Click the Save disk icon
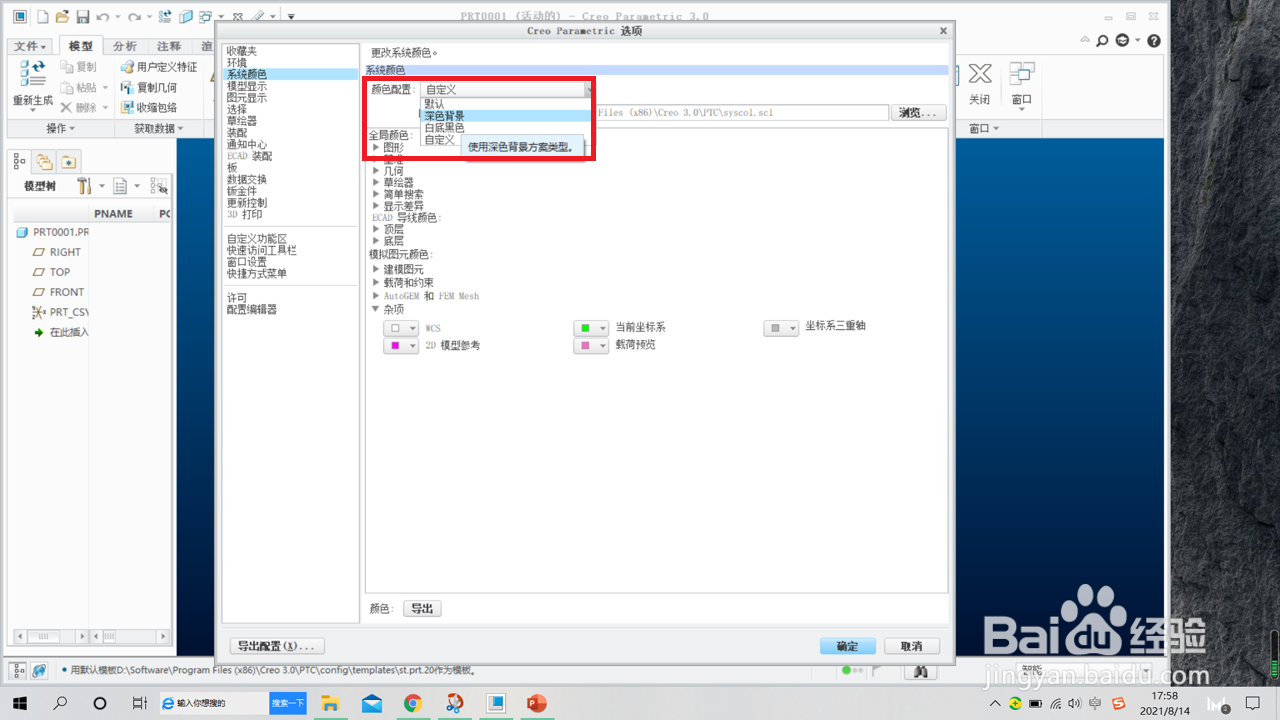Screen dimensions: 1280x720 82,16
